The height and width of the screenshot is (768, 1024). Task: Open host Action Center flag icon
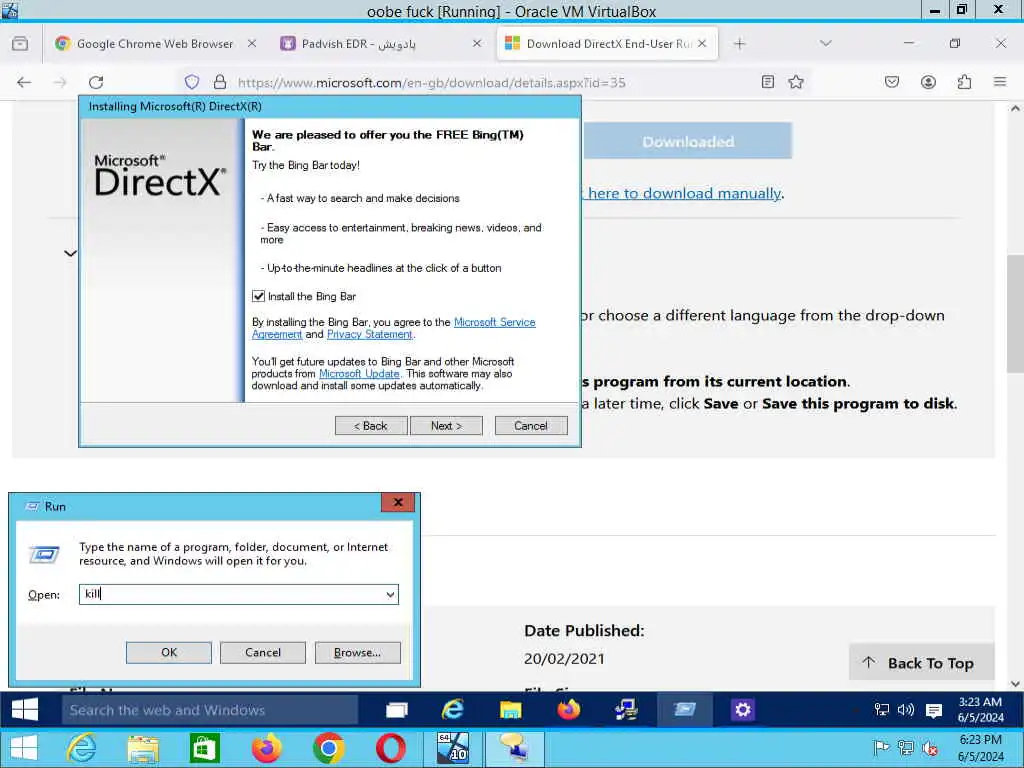[x=881, y=747]
